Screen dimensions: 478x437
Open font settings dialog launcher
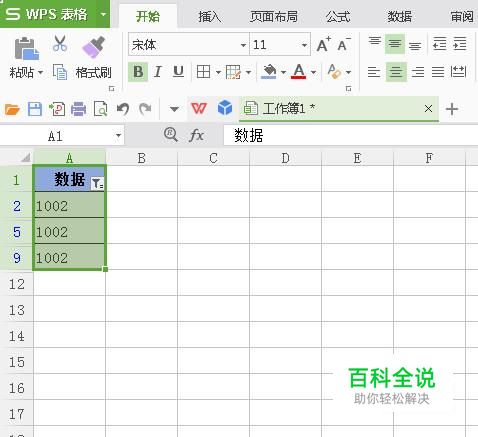click(348, 89)
